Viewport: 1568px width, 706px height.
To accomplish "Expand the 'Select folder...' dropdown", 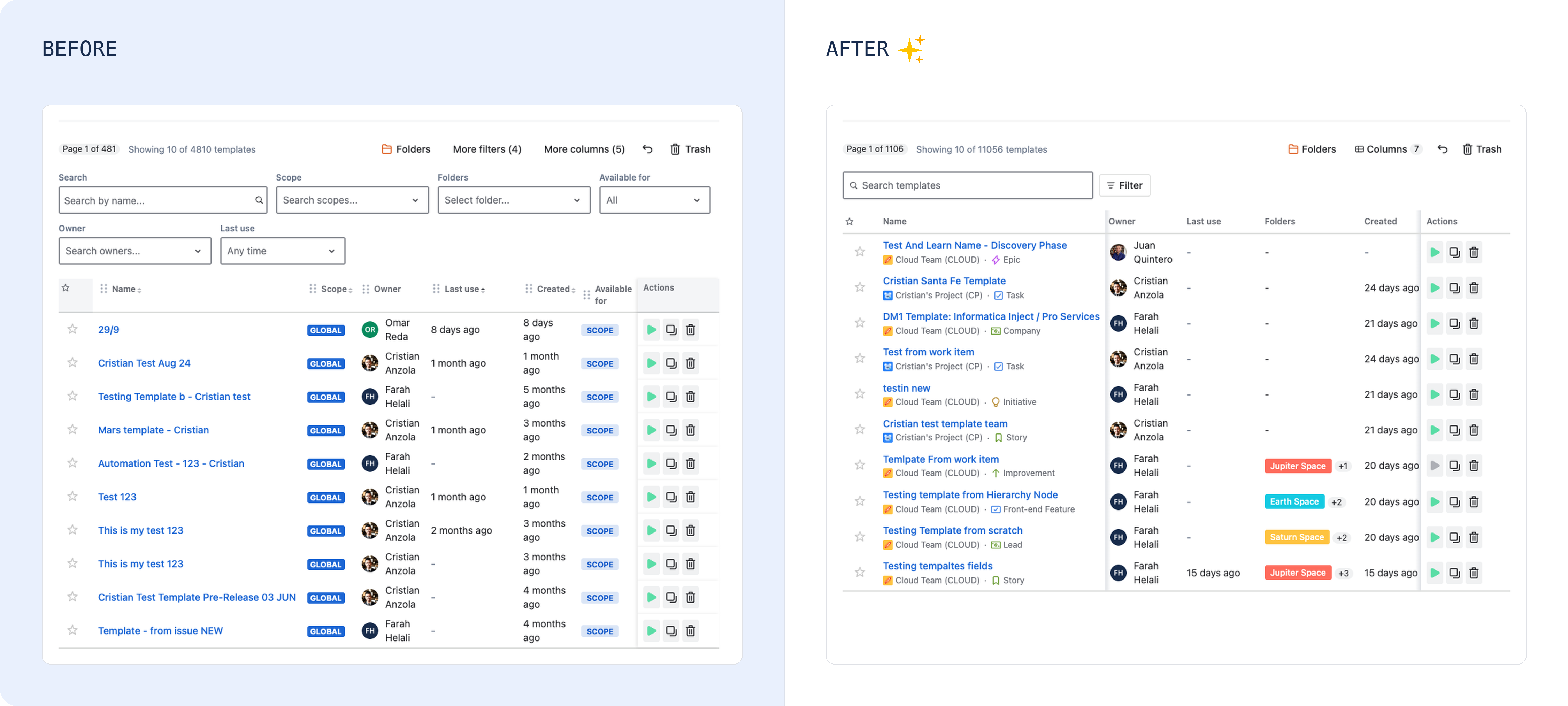I will [514, 200].
